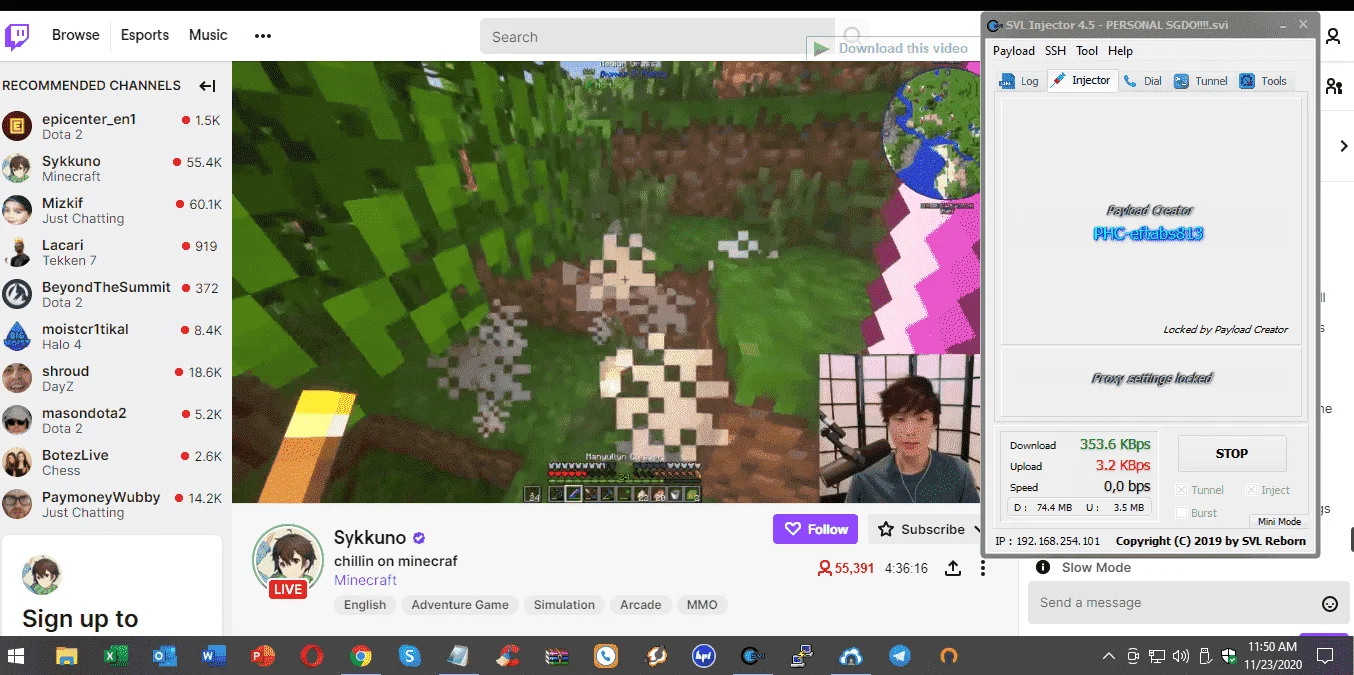Open stream options vertical dots menu

[983, 568]
